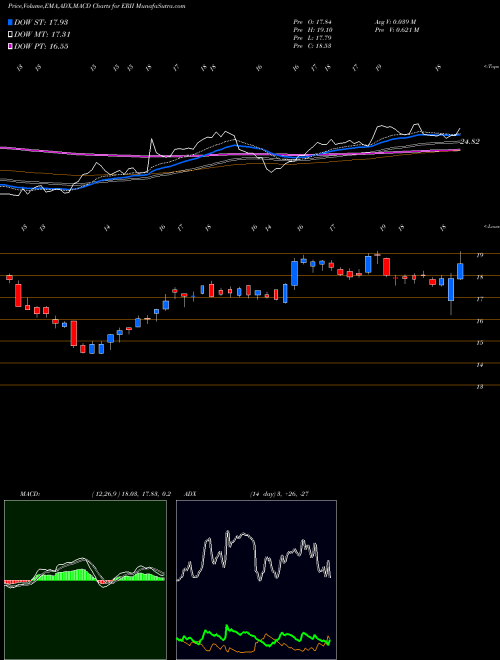The image size is (500, 660).
Task: Click the 16 price axis label
Action: [479, 321]
